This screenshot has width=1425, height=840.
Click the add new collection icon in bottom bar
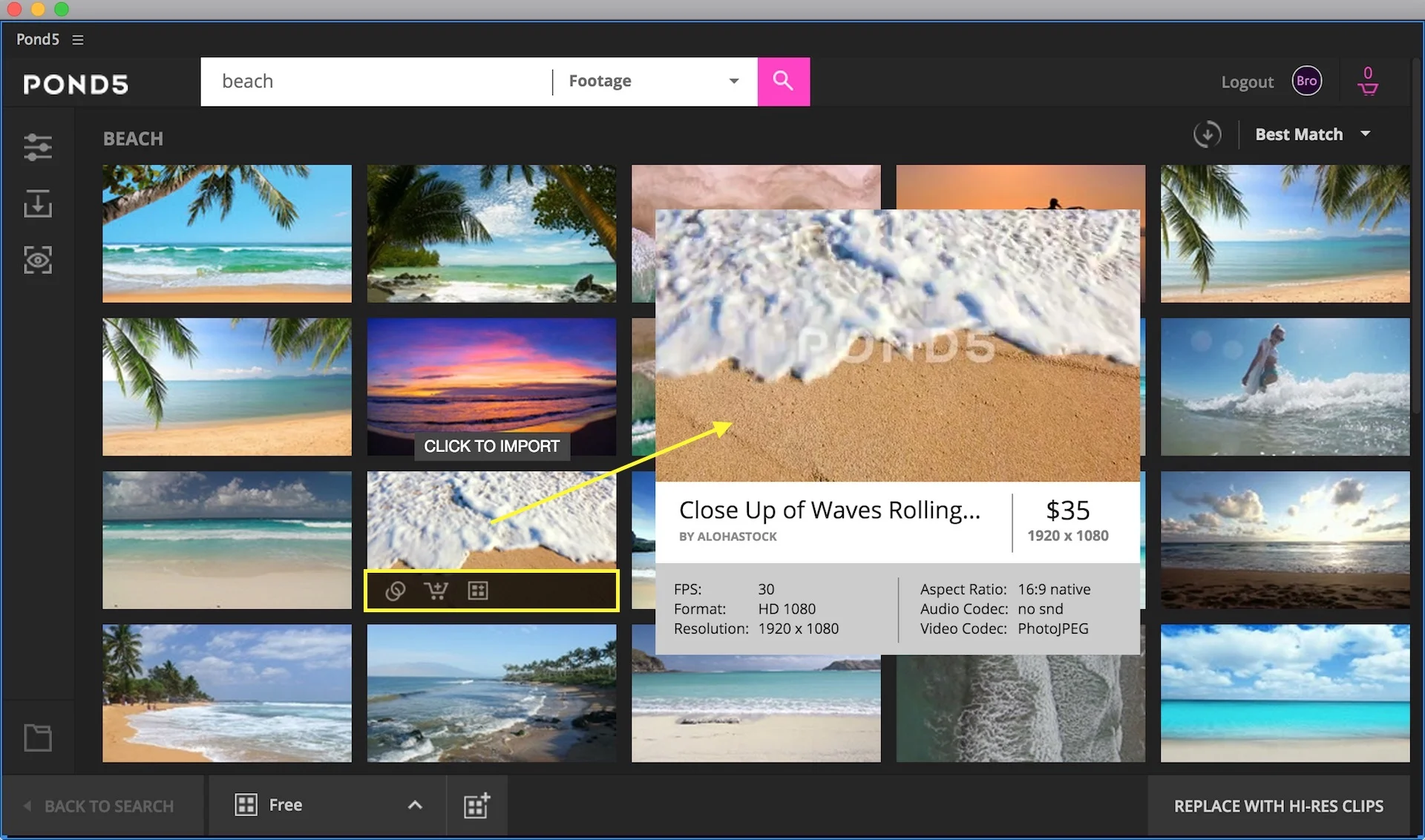(476, 805)
